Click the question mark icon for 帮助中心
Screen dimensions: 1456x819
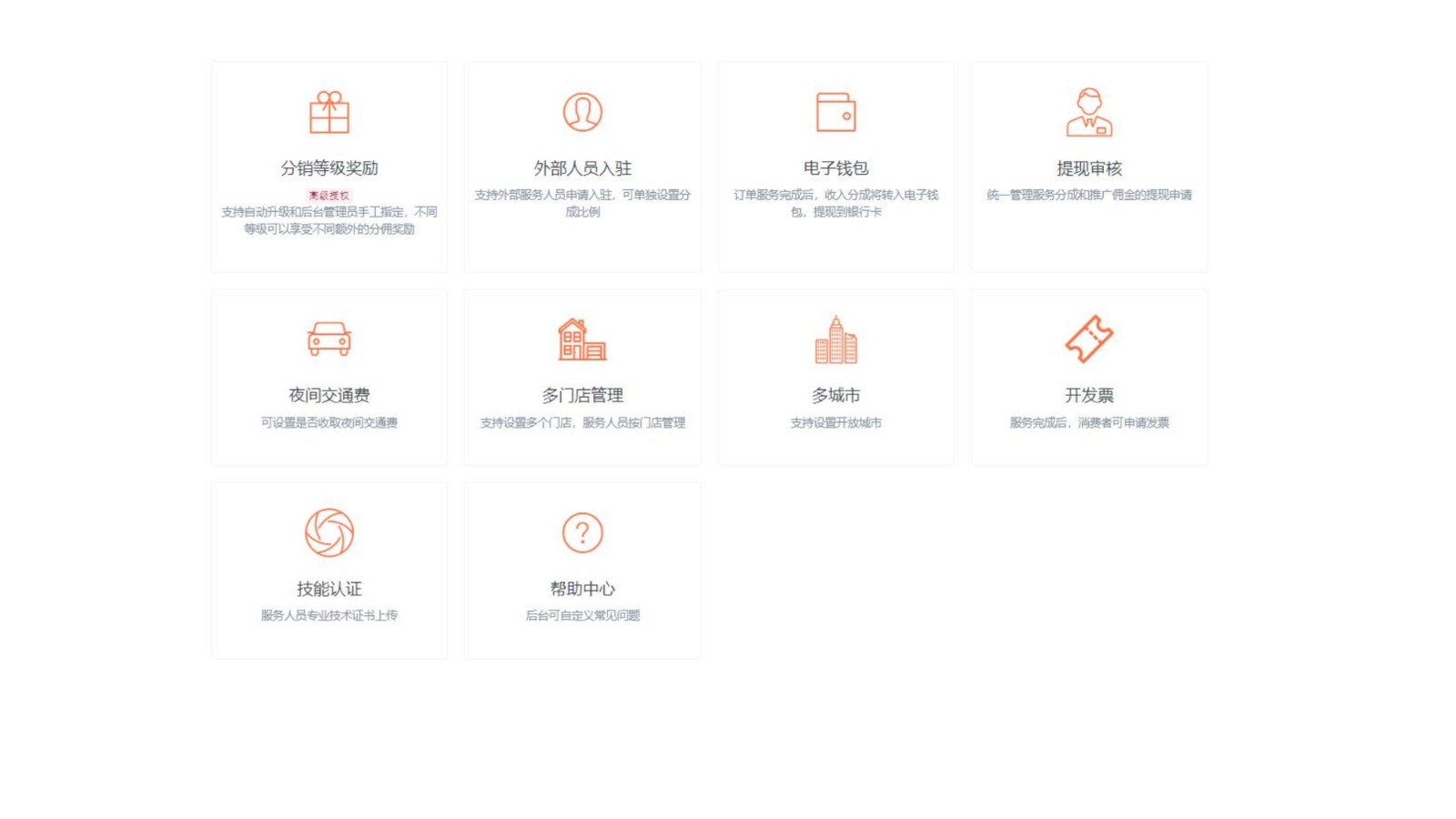(582, 532)
